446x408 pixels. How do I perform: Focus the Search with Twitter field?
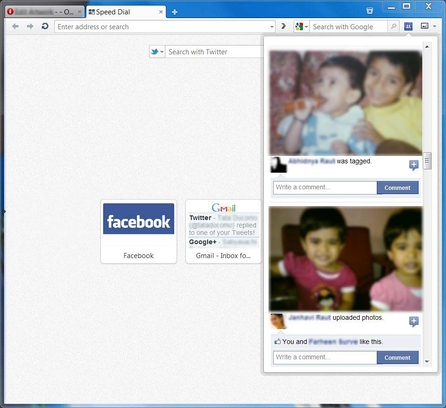215,52
